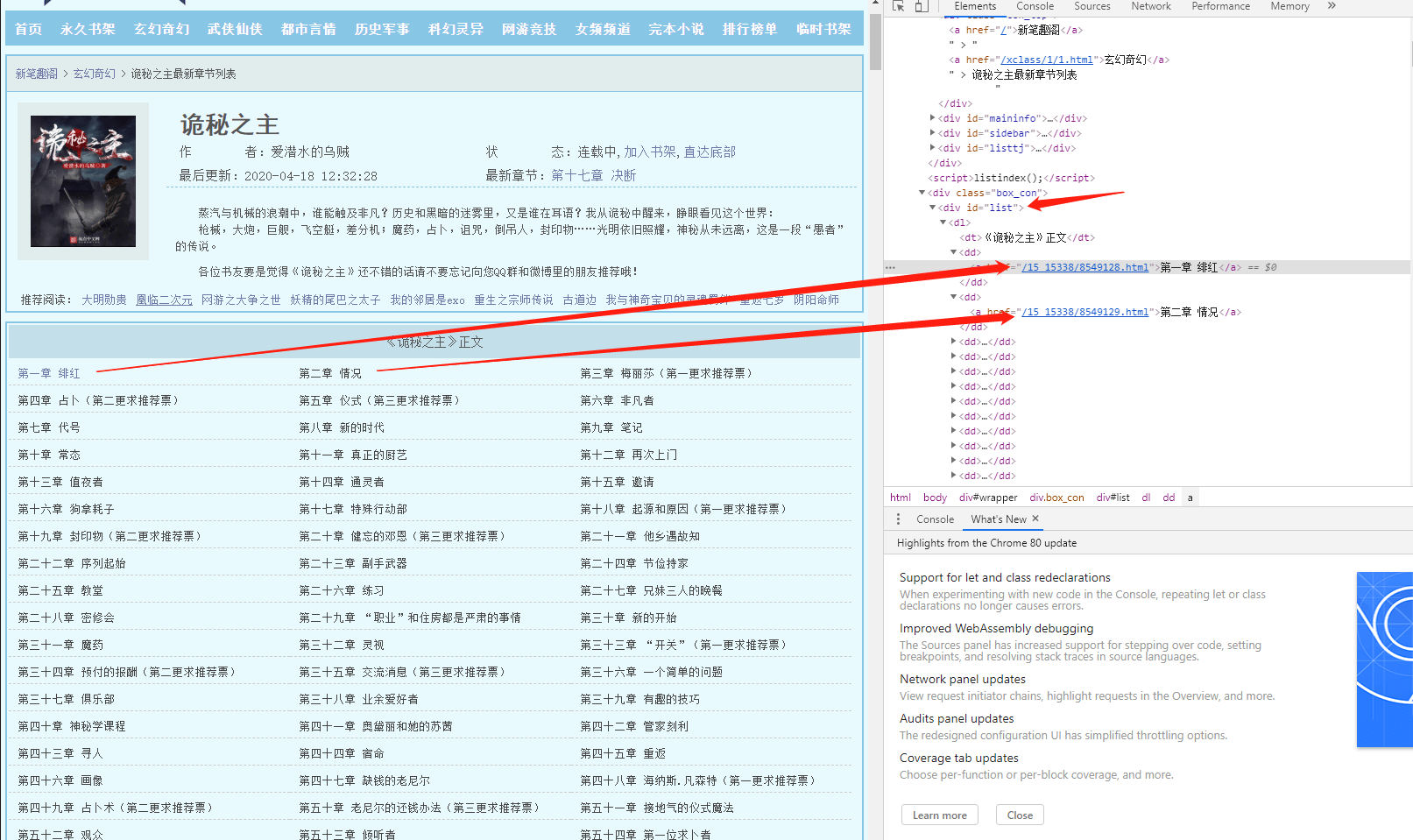
Task: Click the three-dot menu in Console drawer
Action: pyautogui.click(x=897, y=519)
